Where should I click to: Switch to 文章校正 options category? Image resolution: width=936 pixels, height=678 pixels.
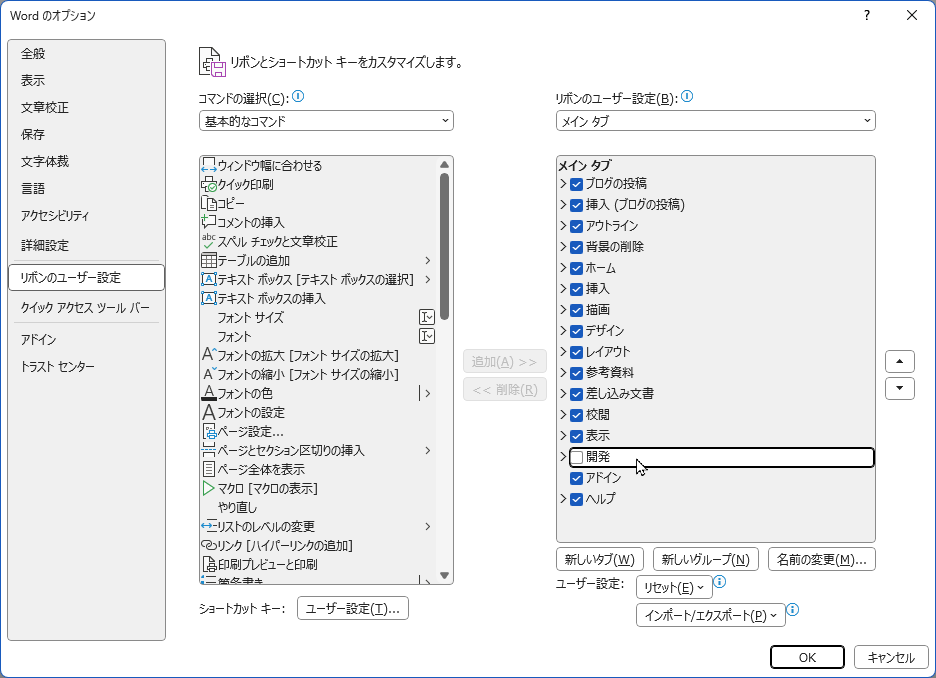click(x=87, y=107)
